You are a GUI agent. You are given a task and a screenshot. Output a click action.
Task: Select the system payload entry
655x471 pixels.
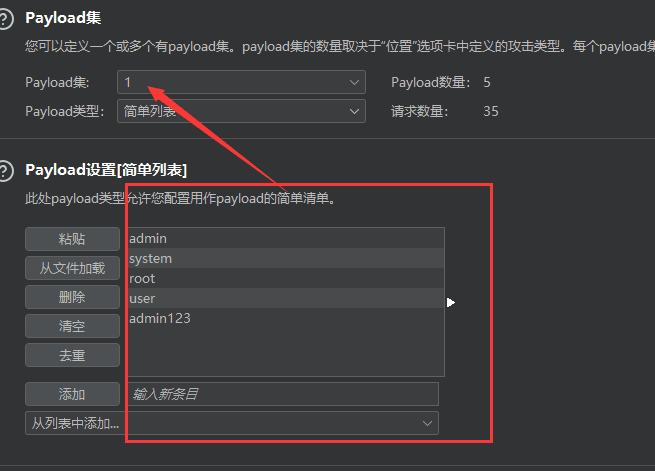pos(284,258)
